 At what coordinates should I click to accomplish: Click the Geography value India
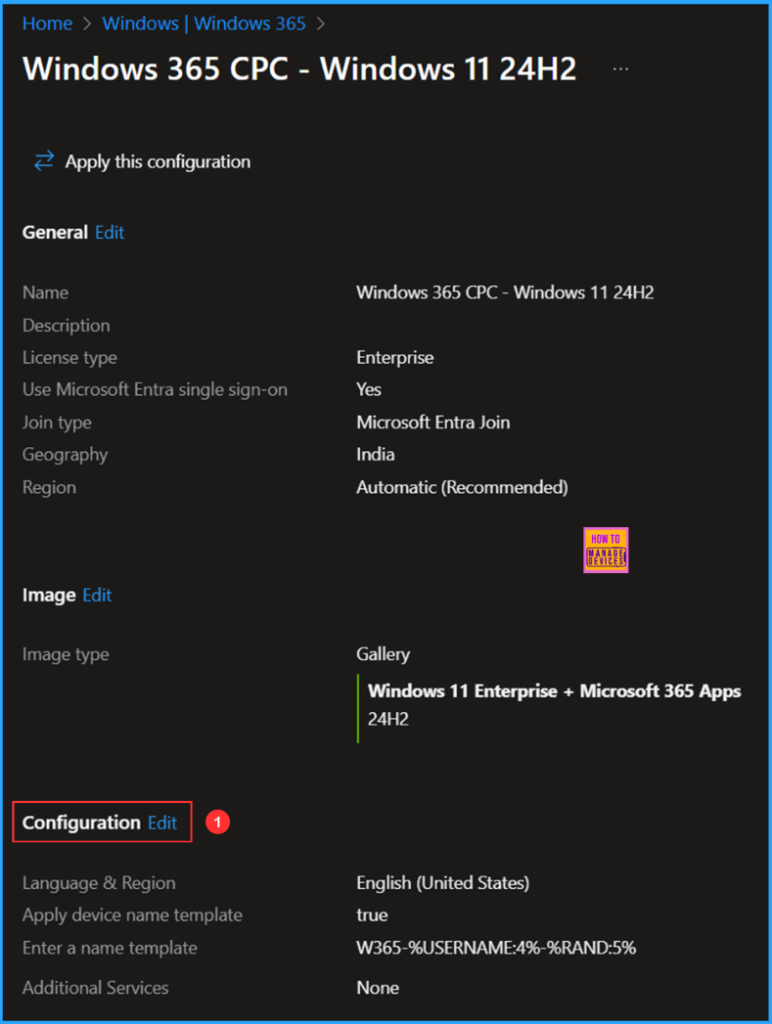click(376, 454)
